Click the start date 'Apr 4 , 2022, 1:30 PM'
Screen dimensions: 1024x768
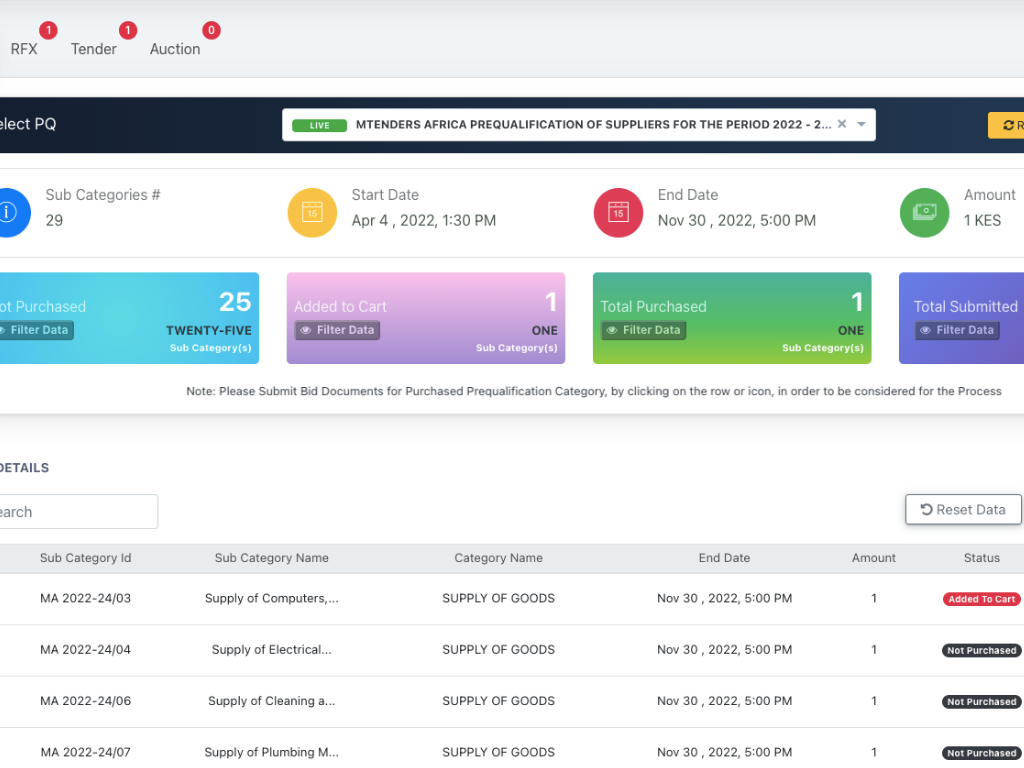point(424,221)
